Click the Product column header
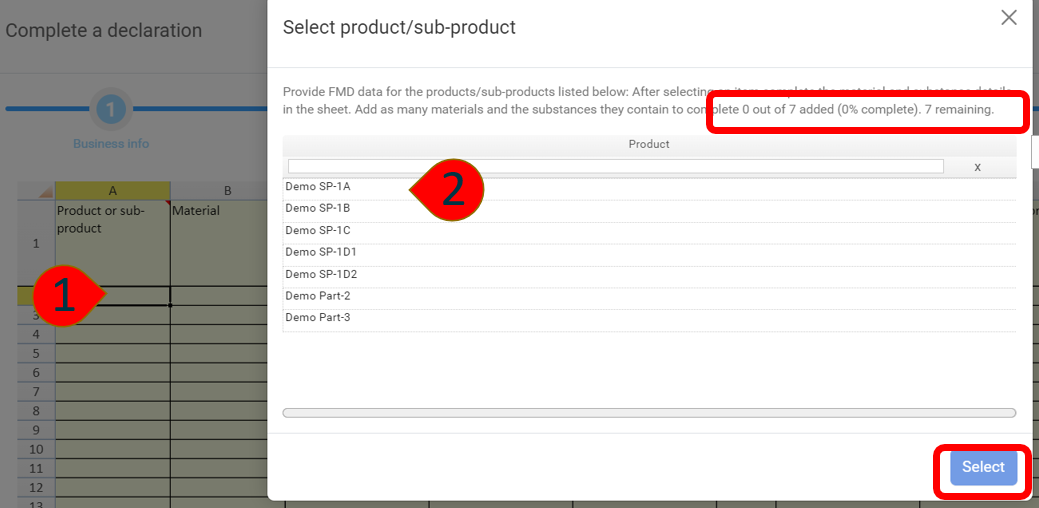The image size is (1039, 508). [x=649, y=144]
